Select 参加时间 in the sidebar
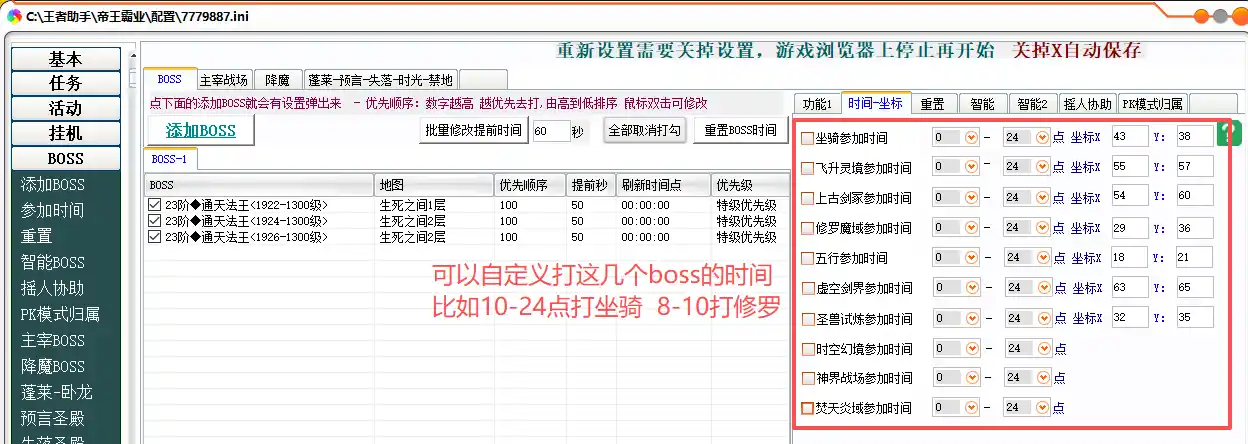The height and width of the screenshot is (444, 1248). (x=52, y=211)
